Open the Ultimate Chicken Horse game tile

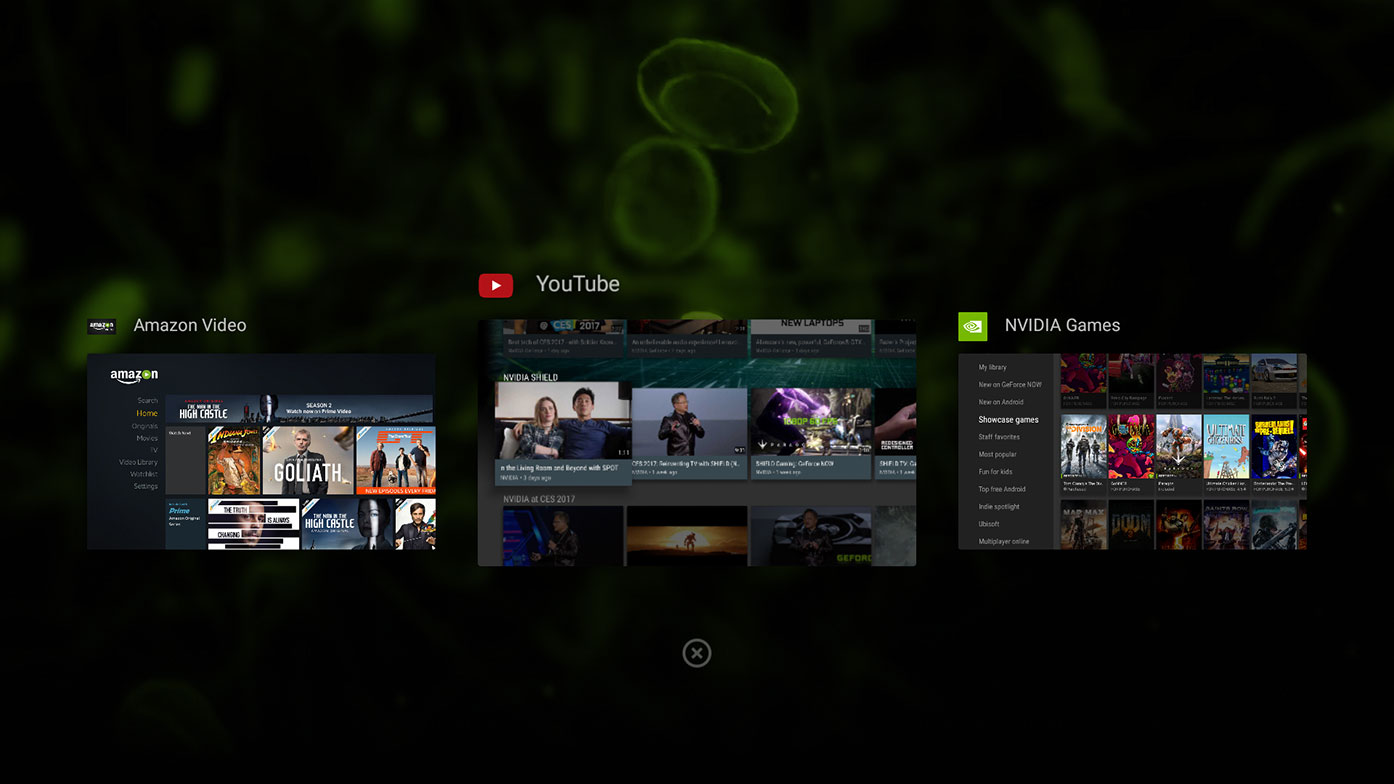(x=1226, y=448)
